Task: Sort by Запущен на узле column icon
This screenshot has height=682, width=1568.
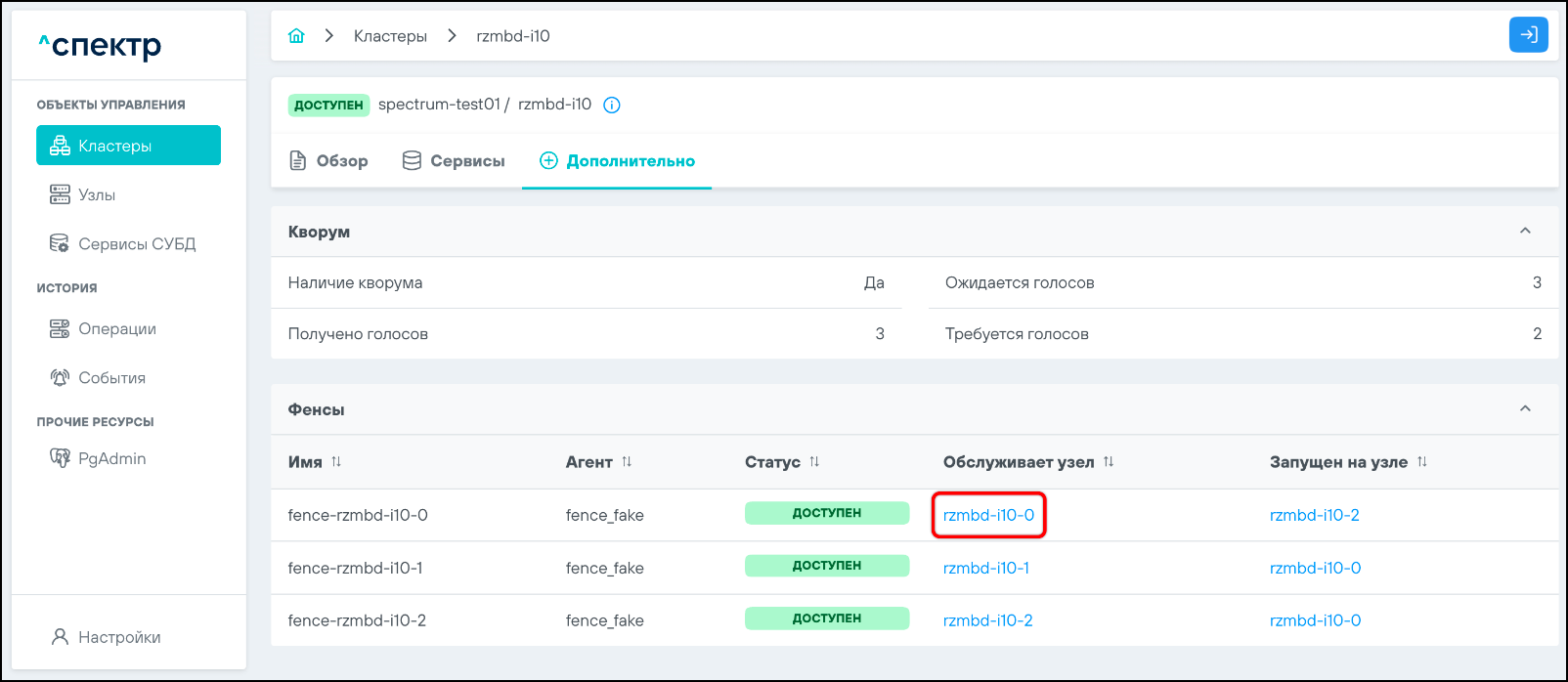Action: coord(1422,462)
